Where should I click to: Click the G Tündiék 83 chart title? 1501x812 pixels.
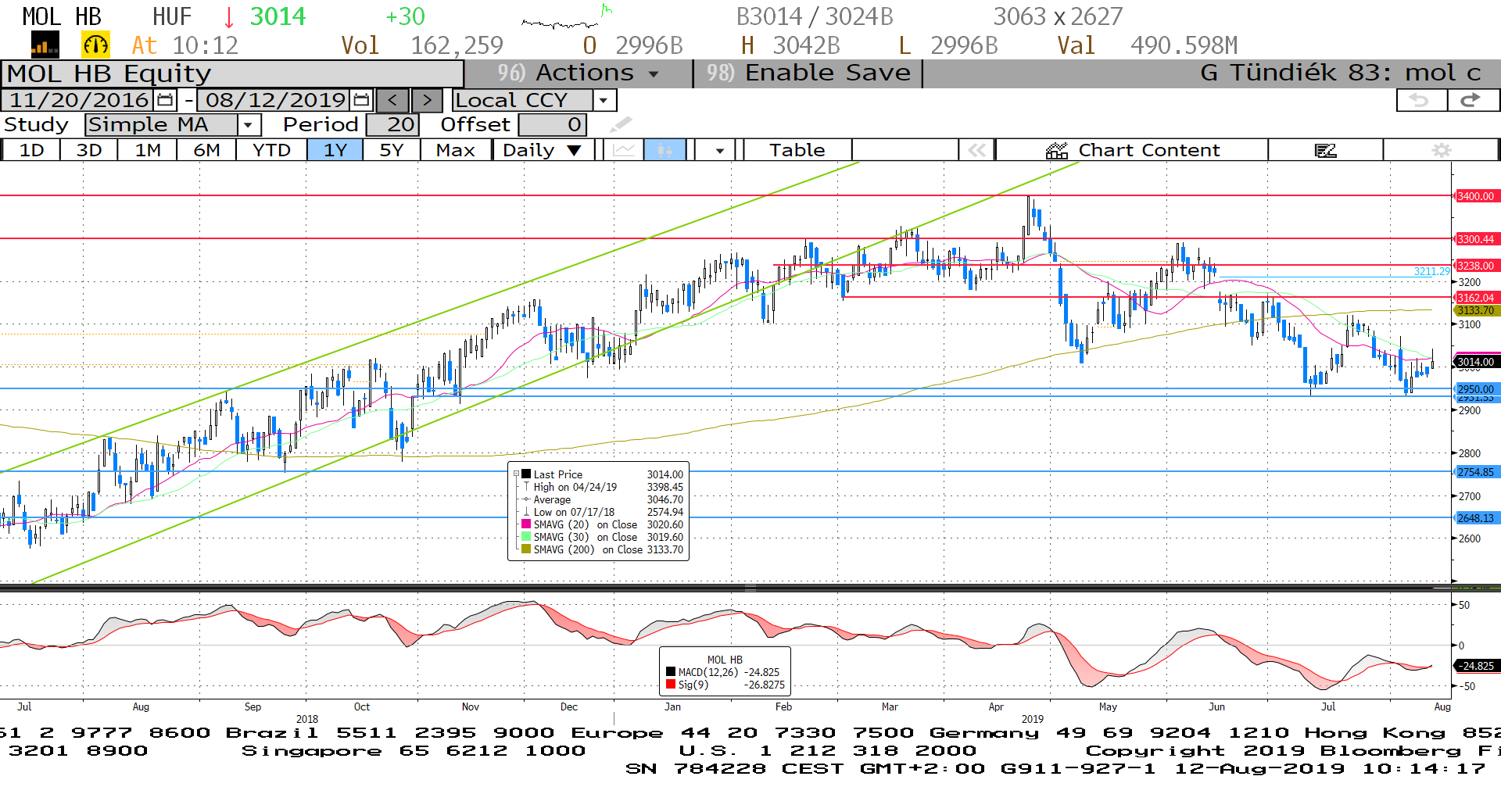click(x=1341, y=73)
